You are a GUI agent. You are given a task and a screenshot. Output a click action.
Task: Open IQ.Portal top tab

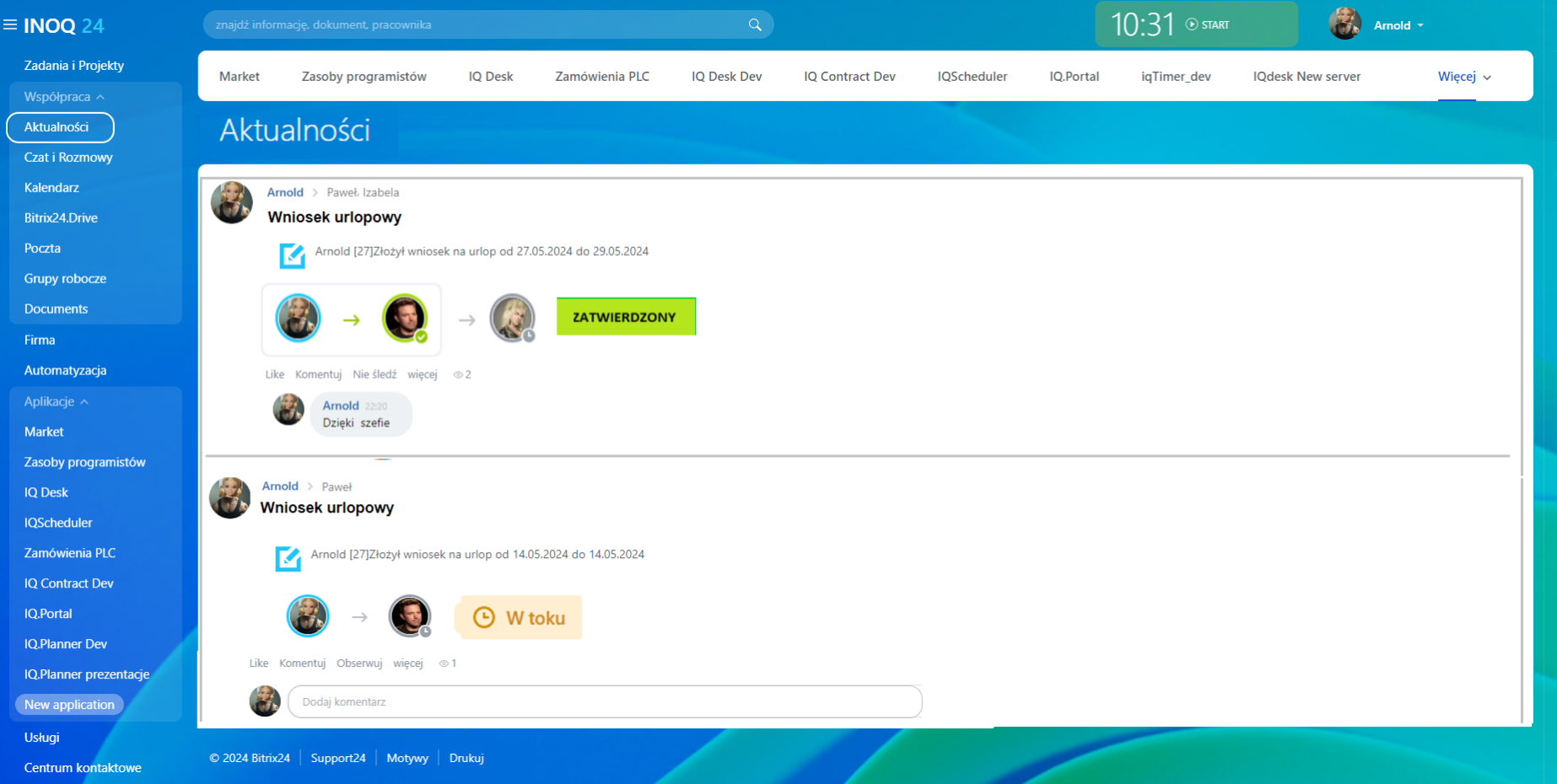click(1075, 77)
